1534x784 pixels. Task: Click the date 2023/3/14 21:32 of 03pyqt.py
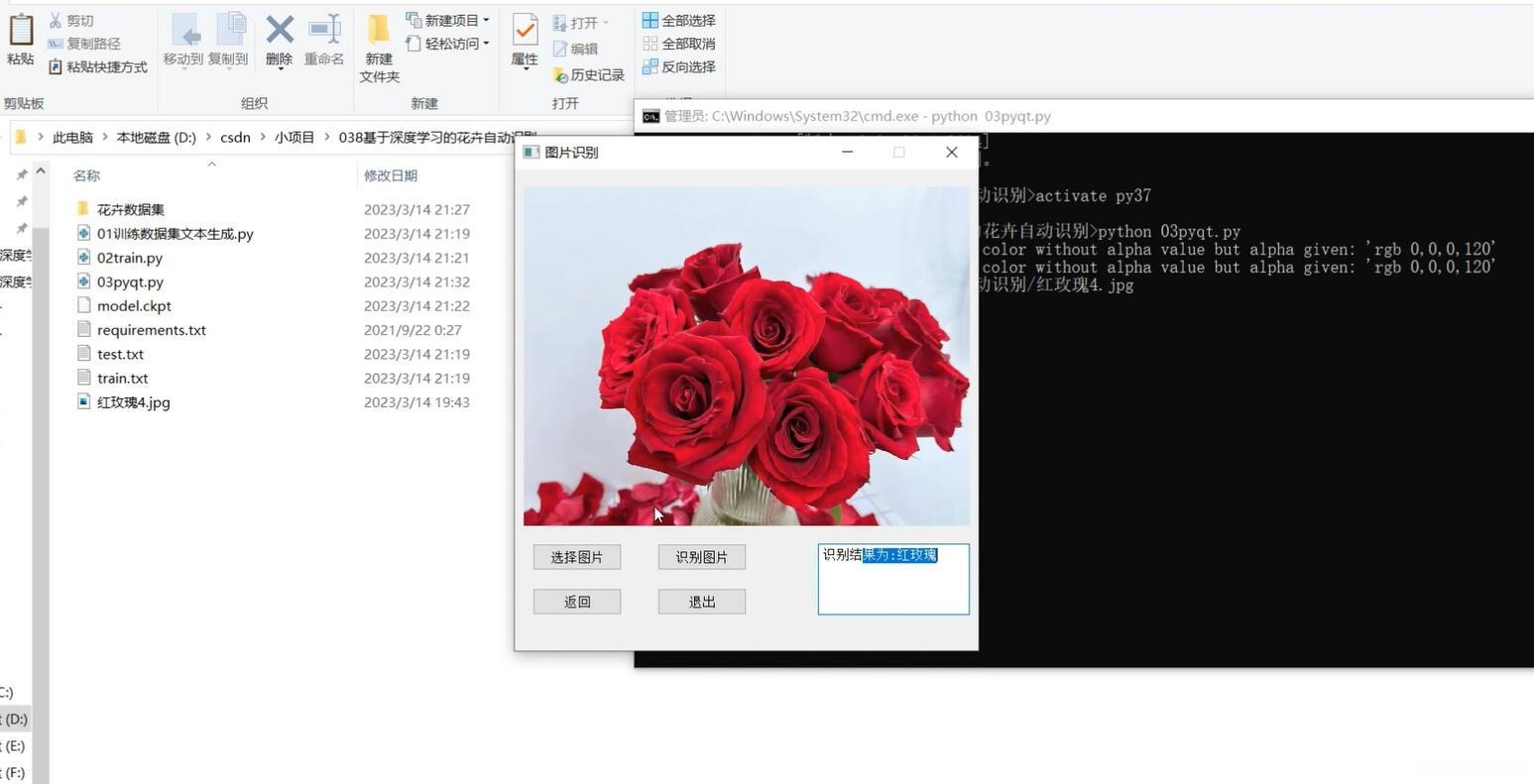416,281
